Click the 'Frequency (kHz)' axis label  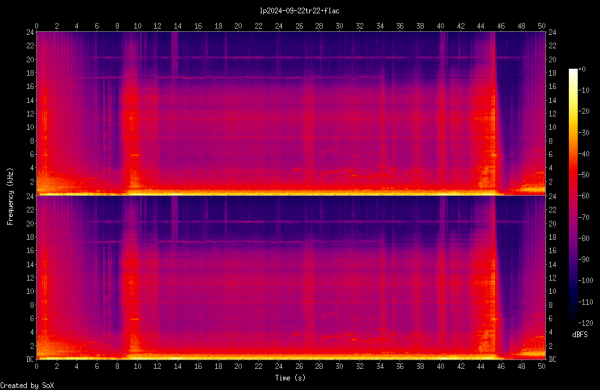pyautogui.click(x=10, y=196)
